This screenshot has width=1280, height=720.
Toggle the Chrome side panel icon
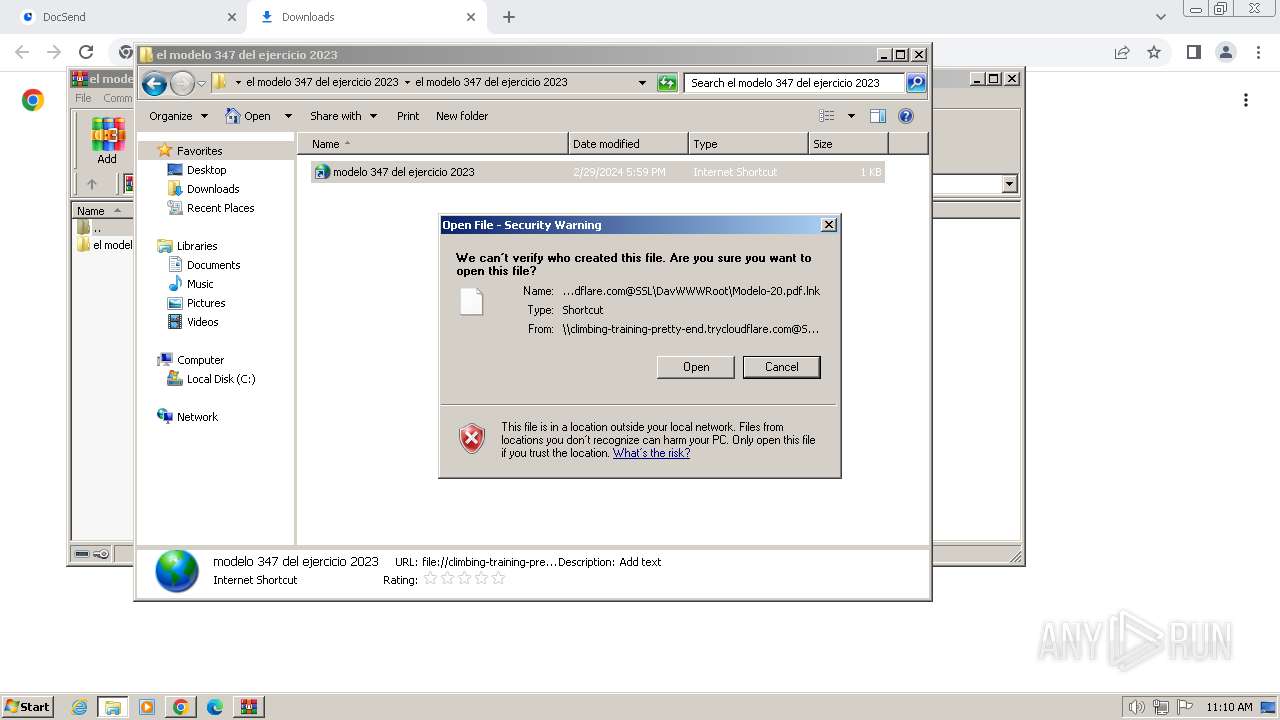click(x=1193, y=52)
